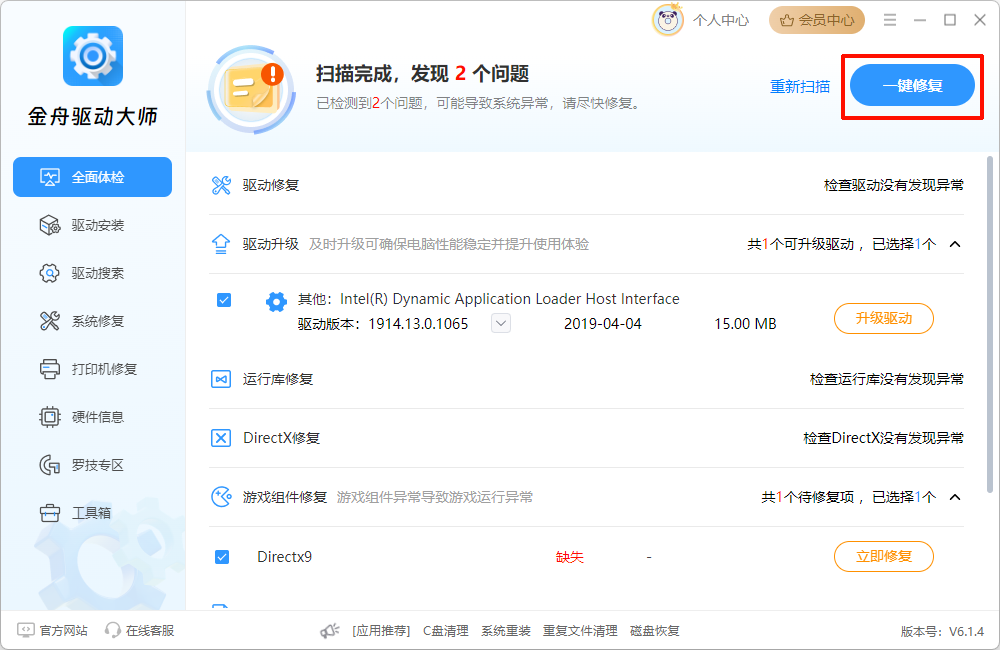Screen dimensions: 1000x650
Task: Click the 一键修复 repair button
Action: [x=911, y=85]
